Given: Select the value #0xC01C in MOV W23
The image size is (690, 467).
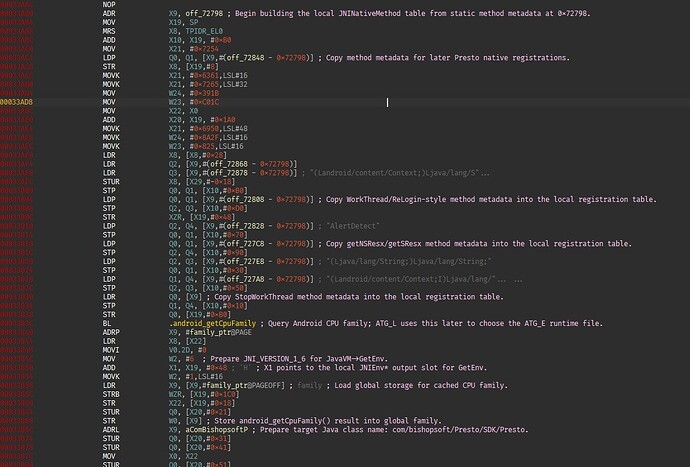Looking at the screenshot, I should (206, 102).
